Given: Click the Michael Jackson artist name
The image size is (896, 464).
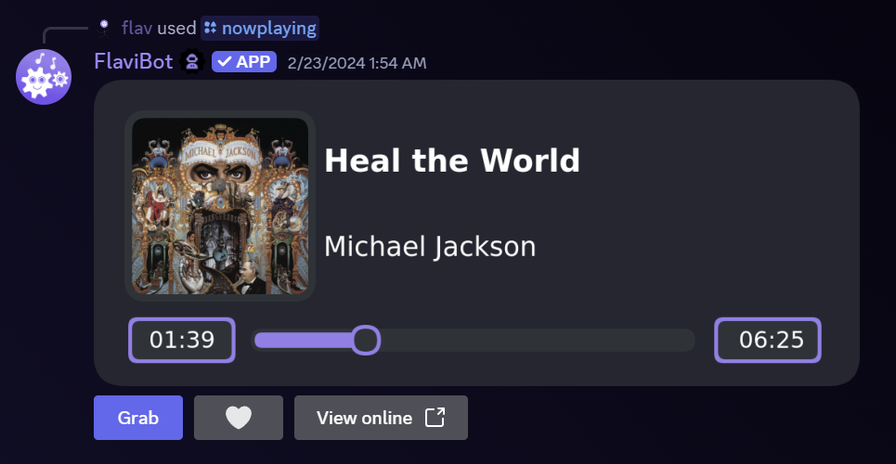Looking at the screenshot, I should click(x=430, y=247).
